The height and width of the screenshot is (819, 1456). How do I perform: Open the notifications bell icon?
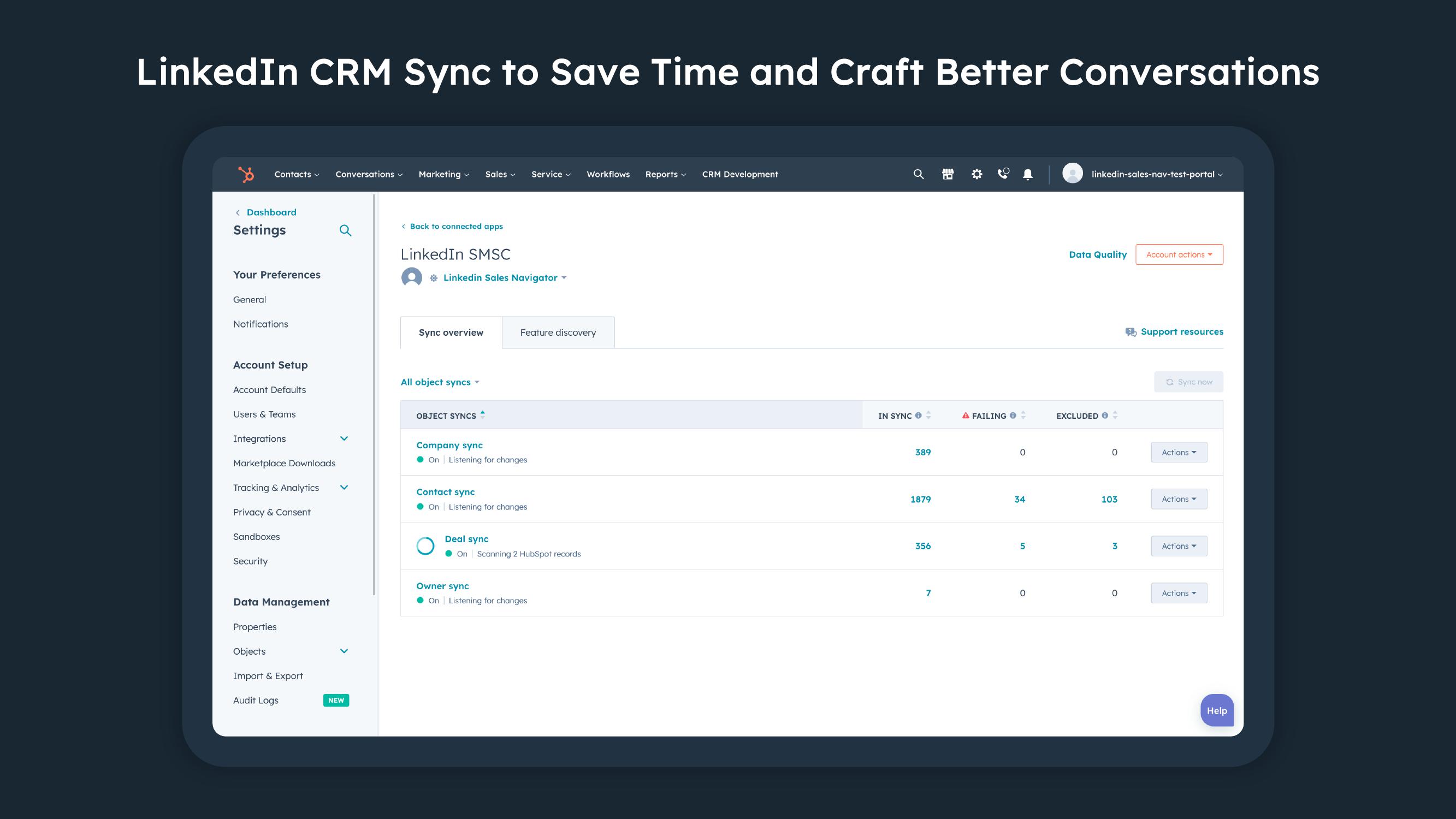click(1028, 174)
